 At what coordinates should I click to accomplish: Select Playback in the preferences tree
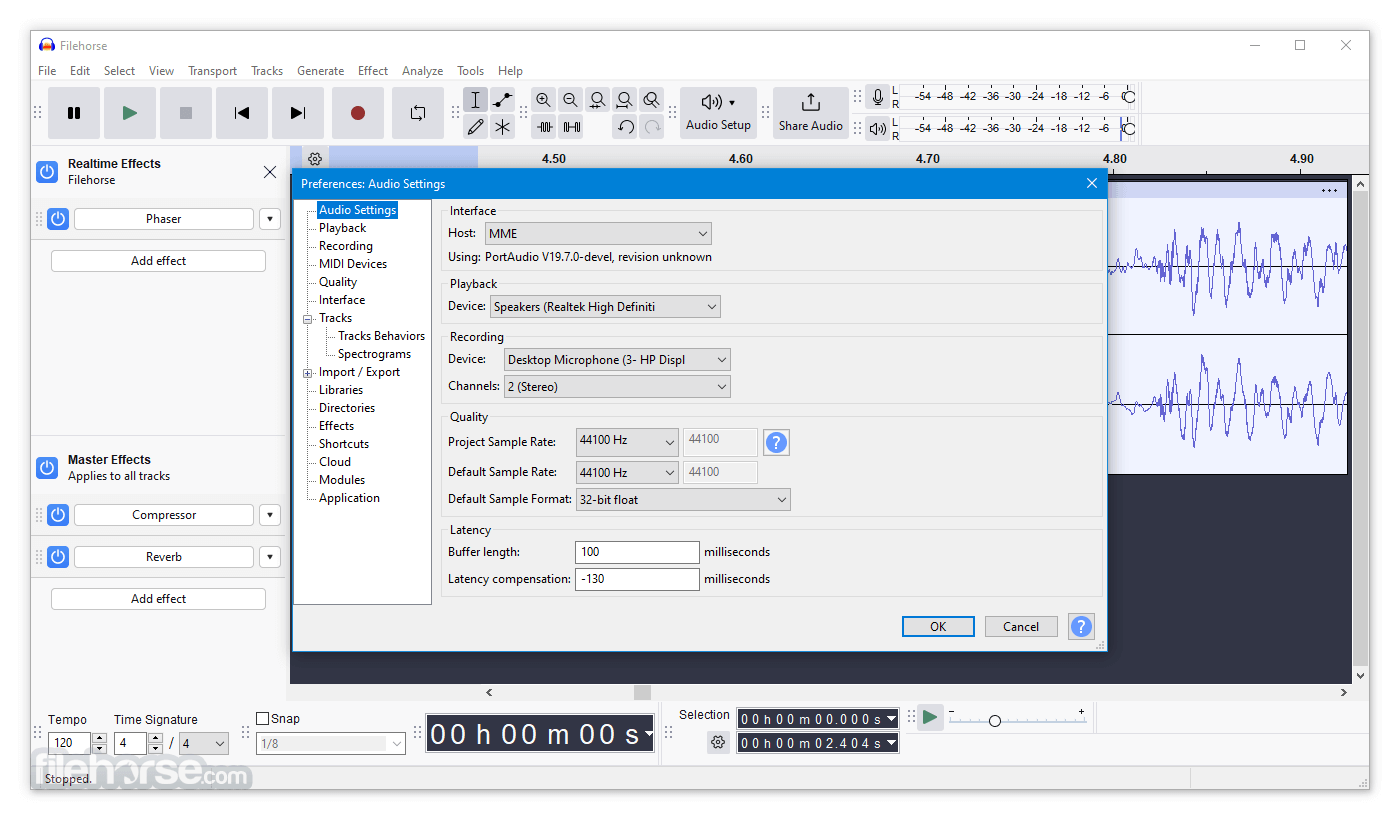342,228
